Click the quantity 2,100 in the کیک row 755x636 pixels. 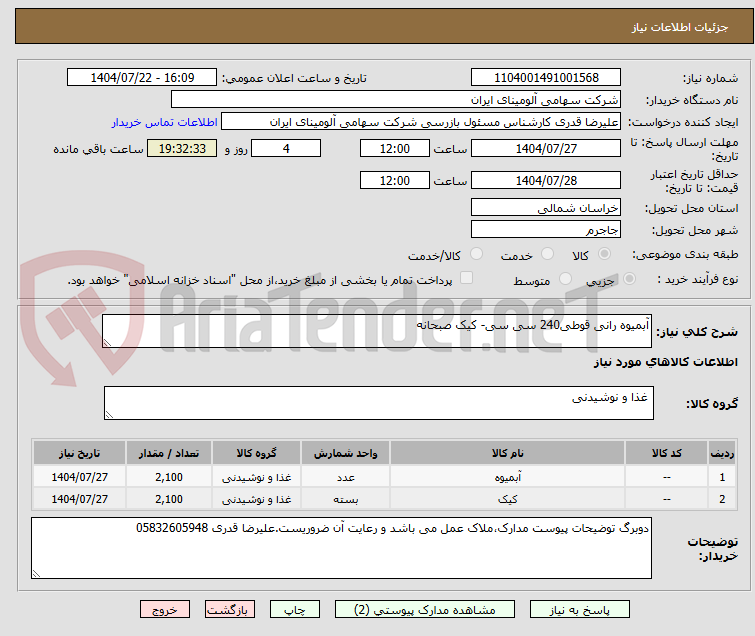(169, 499)
